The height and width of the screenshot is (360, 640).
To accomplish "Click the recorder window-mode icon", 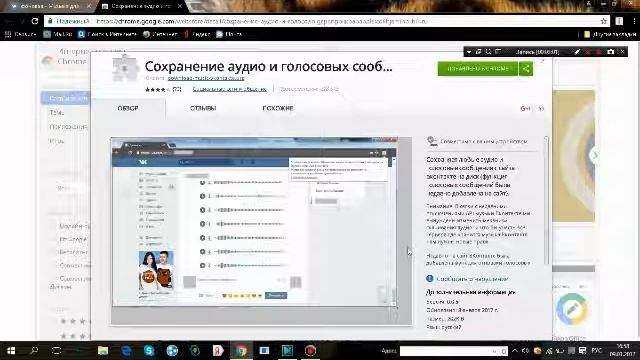I will (479, 52).
